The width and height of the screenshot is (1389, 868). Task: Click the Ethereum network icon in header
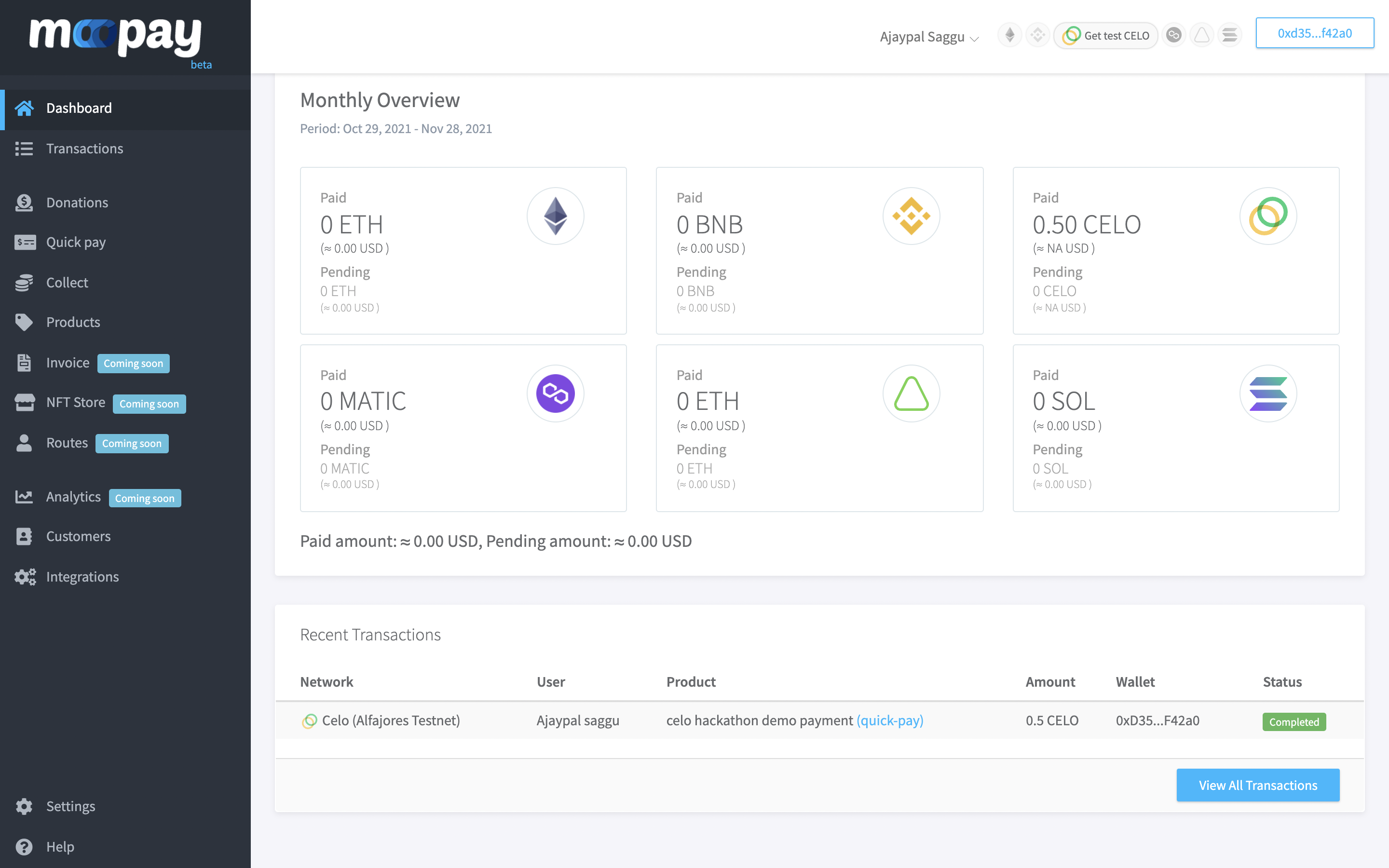(1009, 35)
